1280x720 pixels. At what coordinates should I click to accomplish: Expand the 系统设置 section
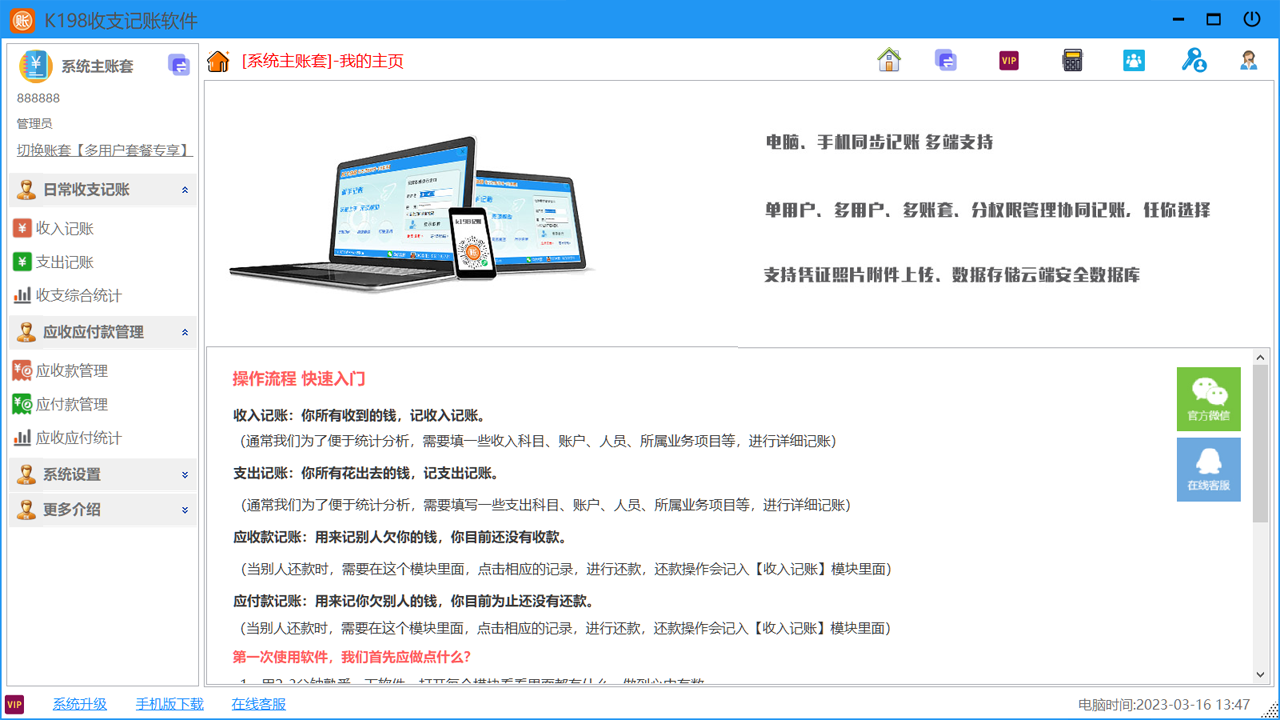coord(185,475)
